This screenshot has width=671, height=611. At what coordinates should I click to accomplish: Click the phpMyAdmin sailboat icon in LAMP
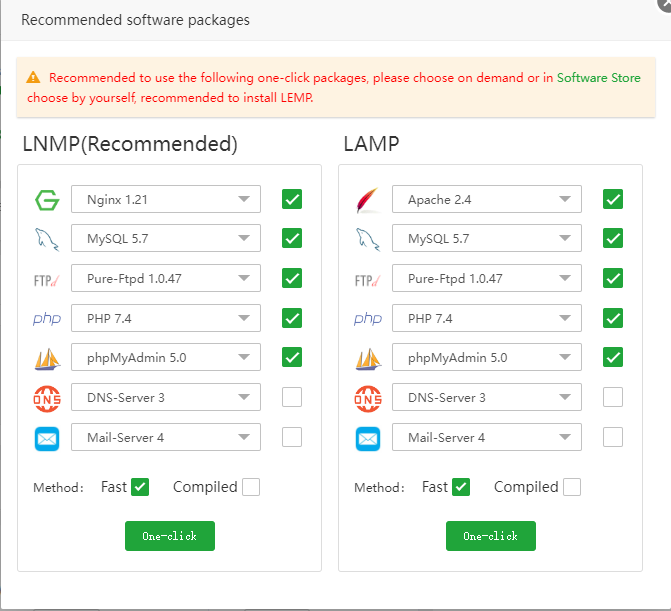click(x=368, y=359)
